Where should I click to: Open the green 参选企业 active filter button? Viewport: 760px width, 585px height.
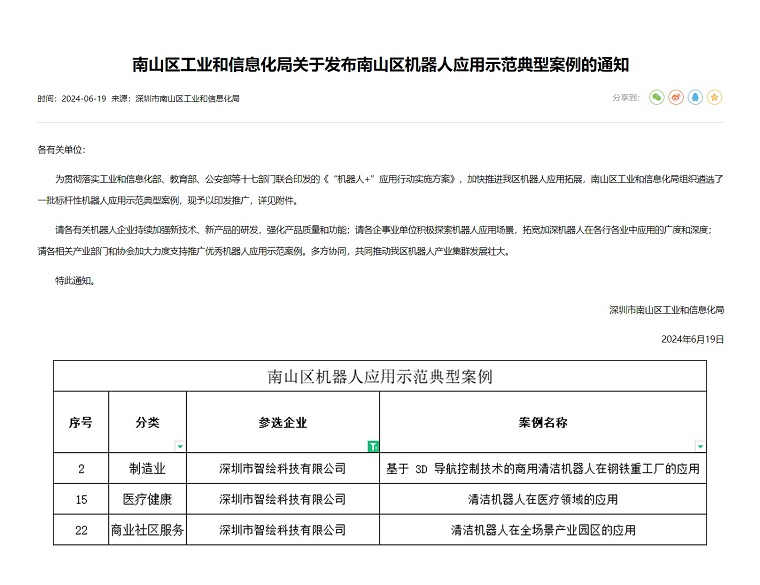373,446
